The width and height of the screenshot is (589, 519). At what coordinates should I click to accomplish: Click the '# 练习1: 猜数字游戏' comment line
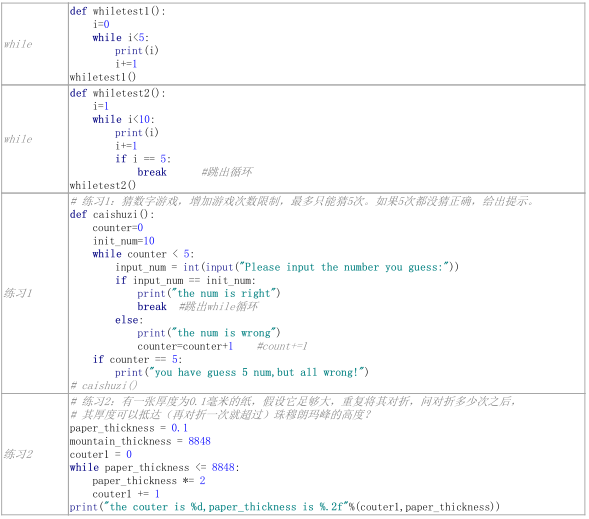302,202
